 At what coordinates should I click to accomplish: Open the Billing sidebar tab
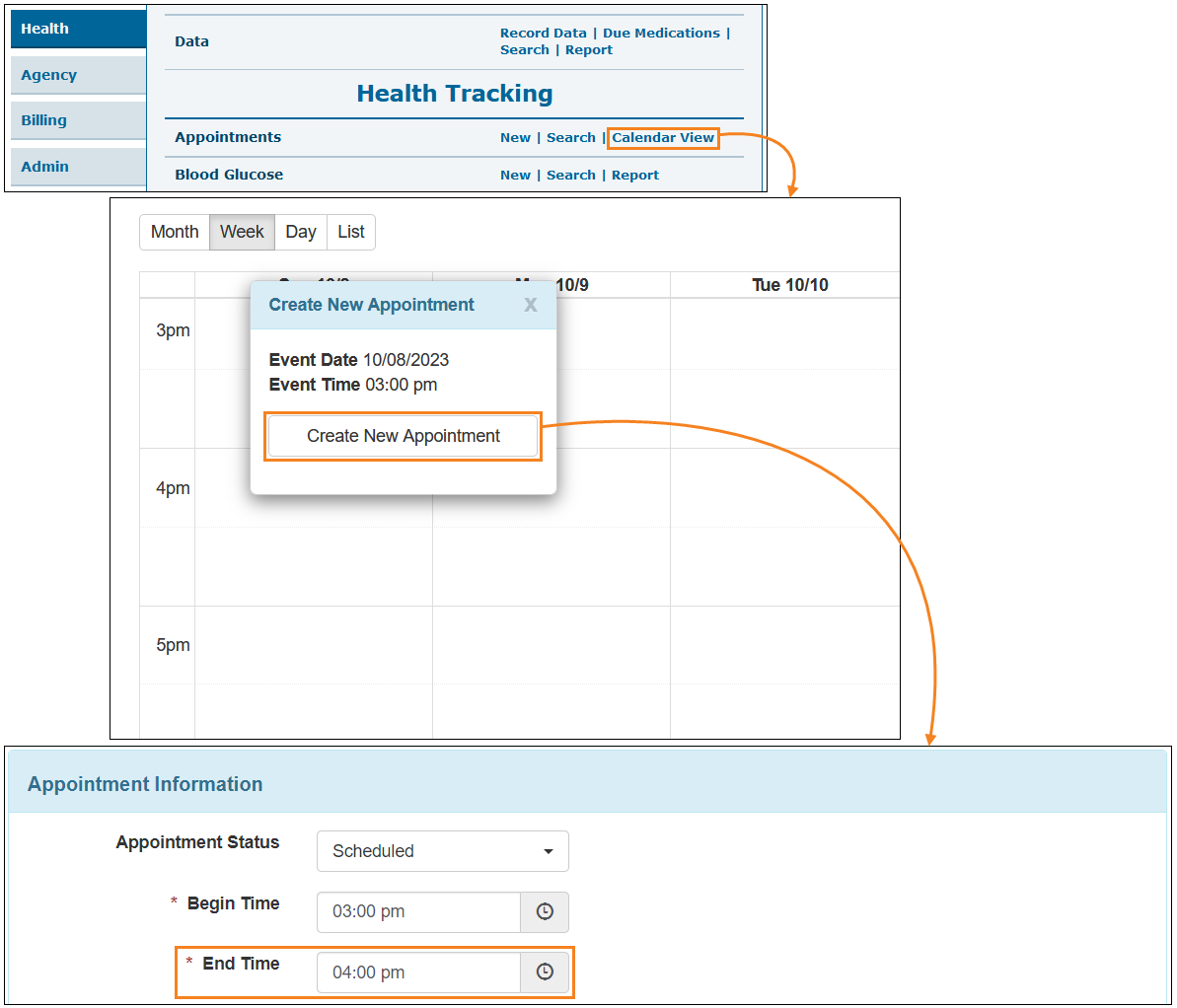(x=78, y=120)
